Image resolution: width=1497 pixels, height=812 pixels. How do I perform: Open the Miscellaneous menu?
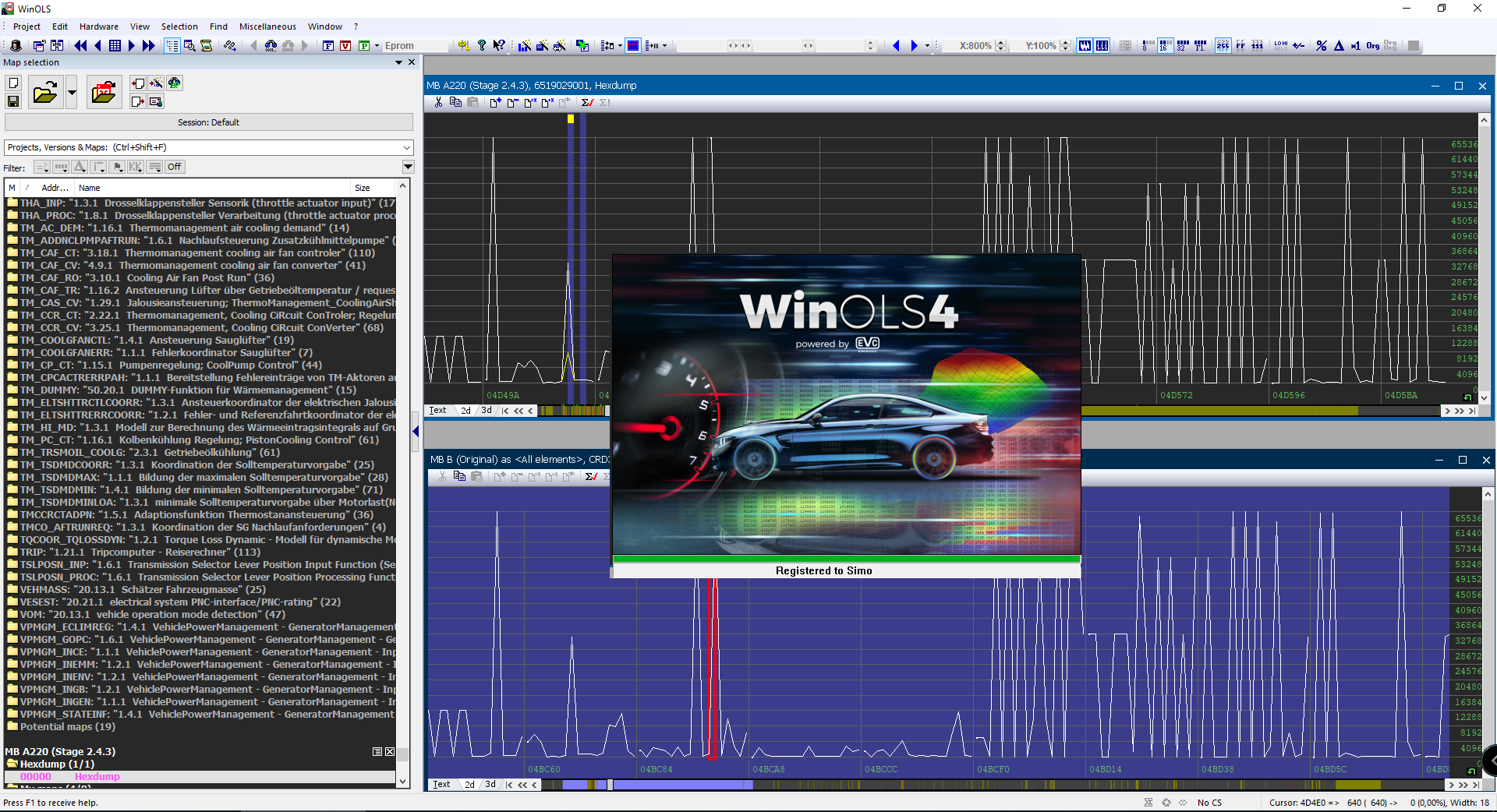(x=267, y=26)
